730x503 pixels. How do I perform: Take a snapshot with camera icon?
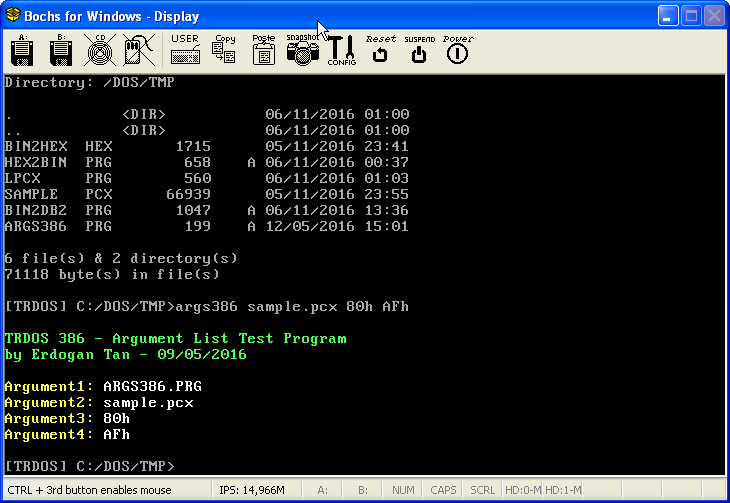pyautogui.click(x=303, y=49)
